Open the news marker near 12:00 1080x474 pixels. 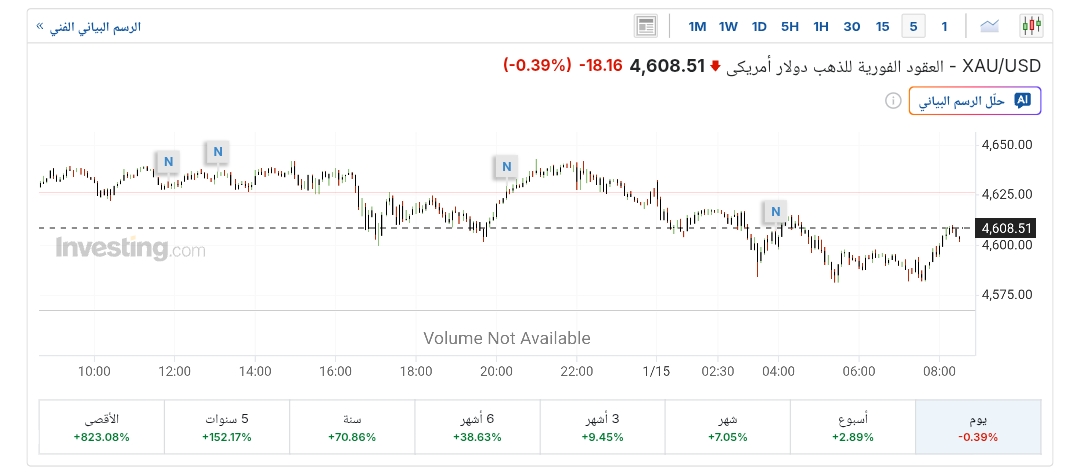[168, 161]
